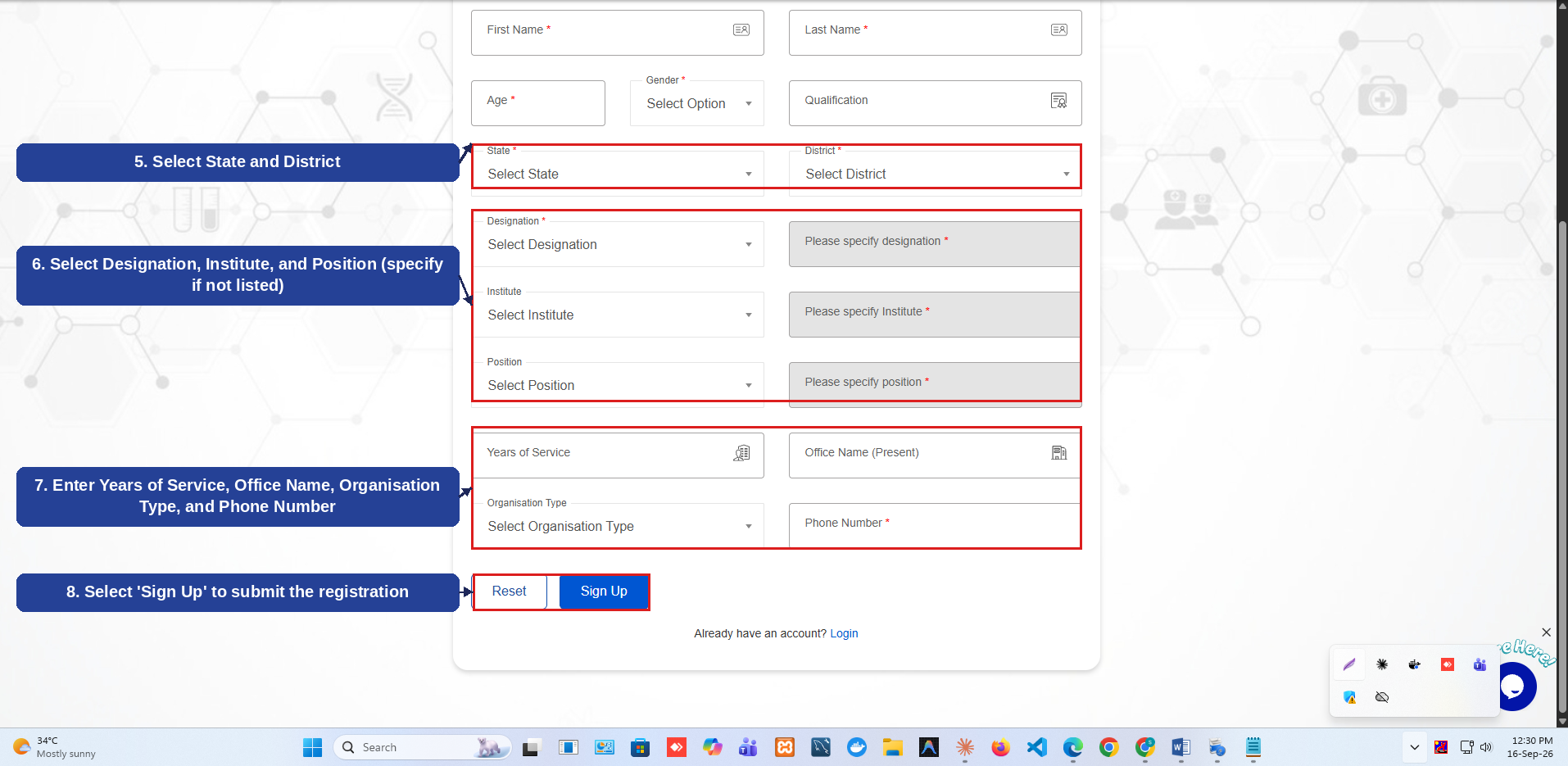Screen dimensions: 1568x766
Task: Collapse the hidden tray icons chevron
Action: coord(1414,747)
